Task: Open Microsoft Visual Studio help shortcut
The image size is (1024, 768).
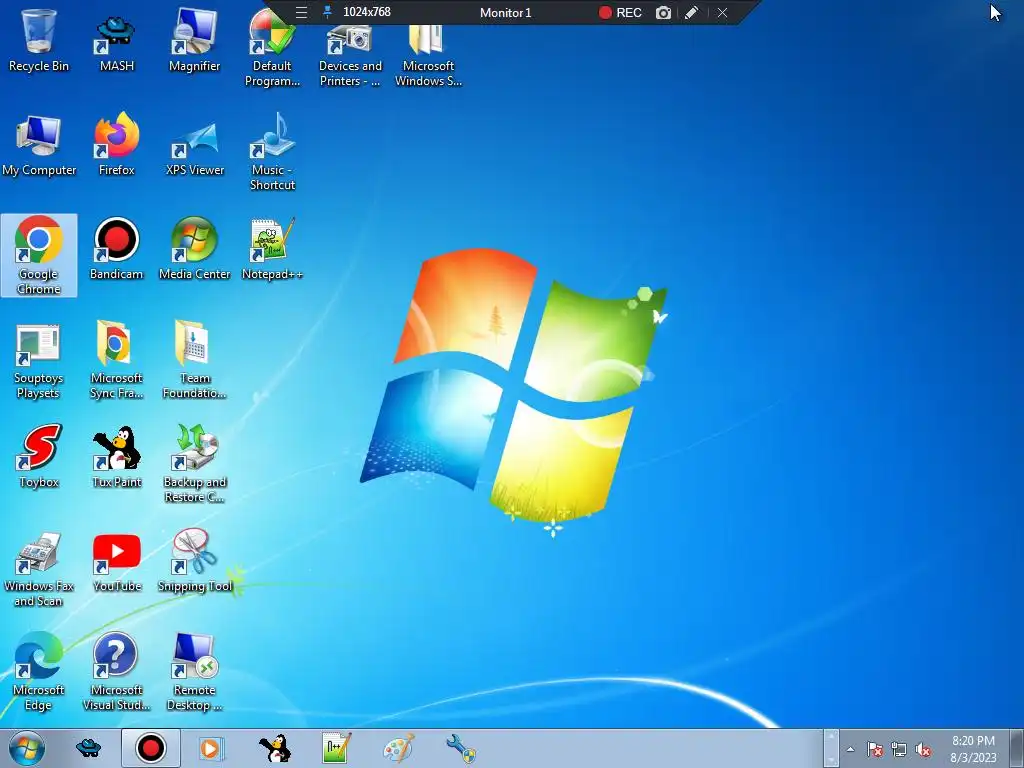Action: click(116, 671)
